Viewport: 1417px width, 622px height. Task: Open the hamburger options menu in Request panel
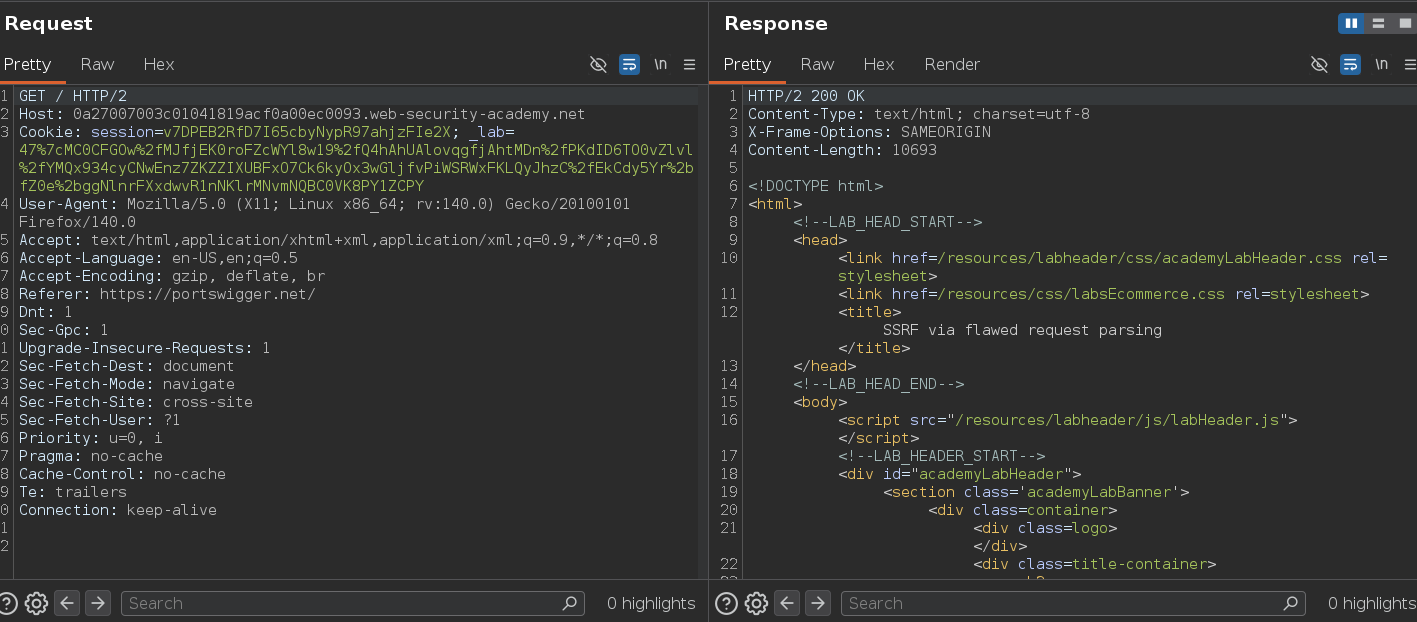689,64
